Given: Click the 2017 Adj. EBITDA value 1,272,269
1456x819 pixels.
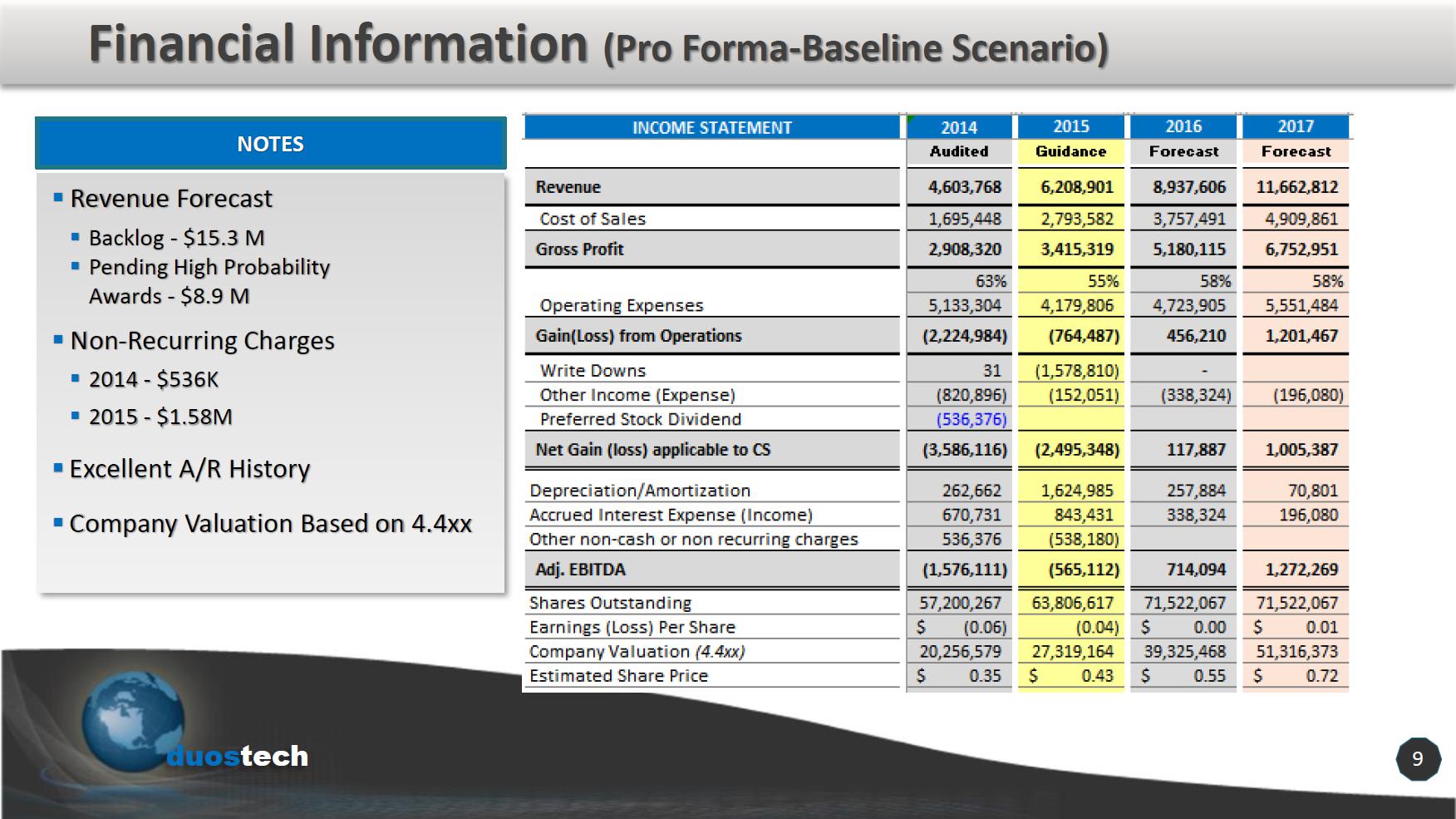Looking at the screenshot, I should [1301, 570].
